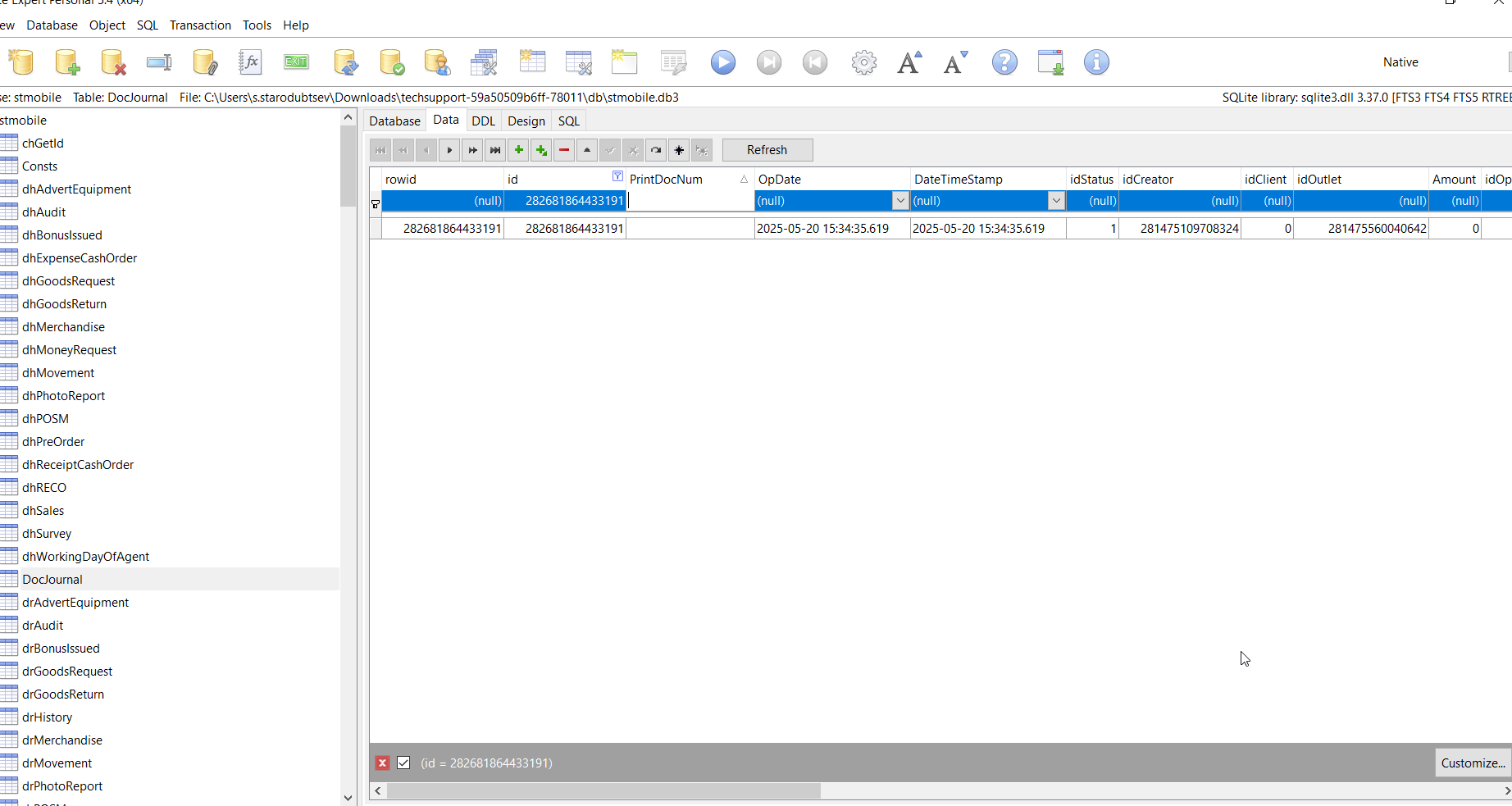
Task: Select the drHistory table in tree
Action: click(48, 717)
